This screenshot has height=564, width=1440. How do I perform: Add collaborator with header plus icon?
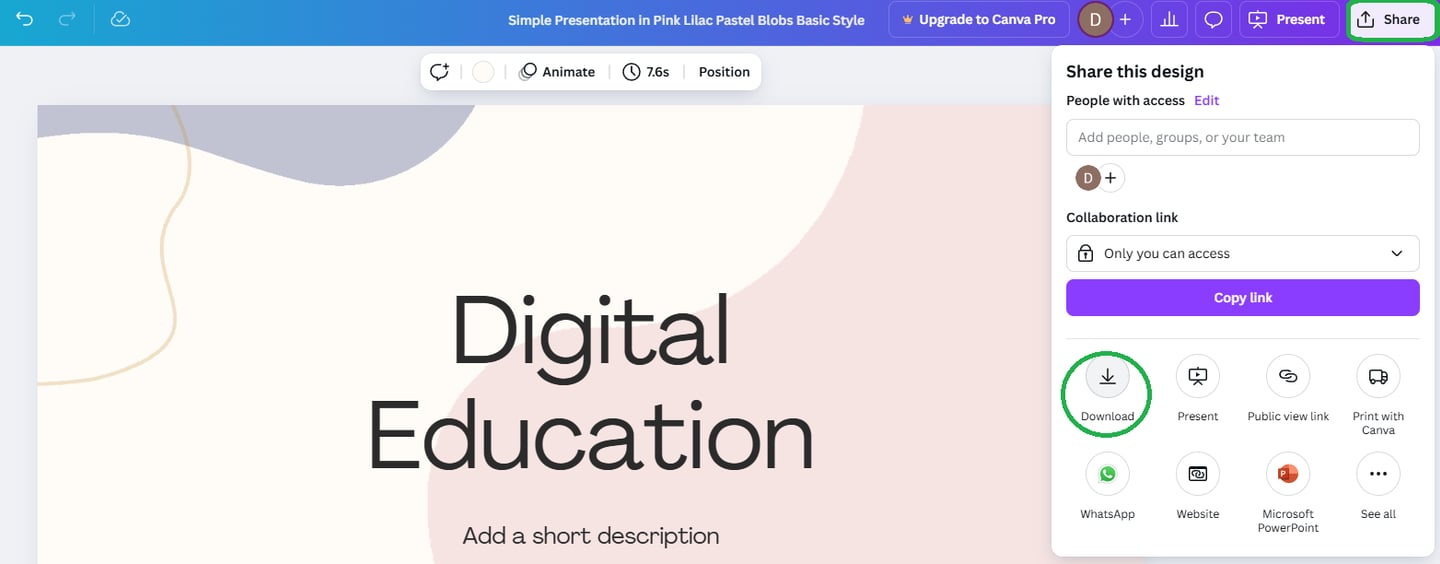[1126, 19]
